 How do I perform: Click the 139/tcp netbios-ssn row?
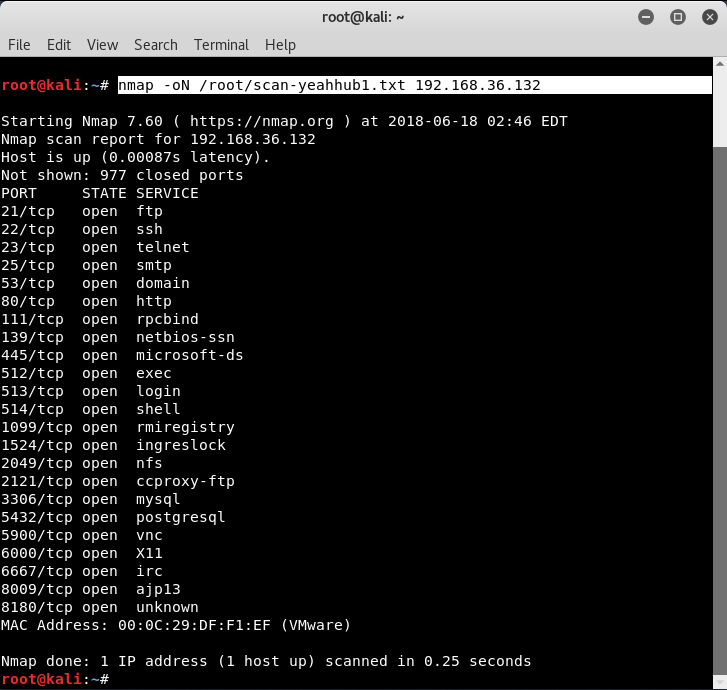click(118, 337)
